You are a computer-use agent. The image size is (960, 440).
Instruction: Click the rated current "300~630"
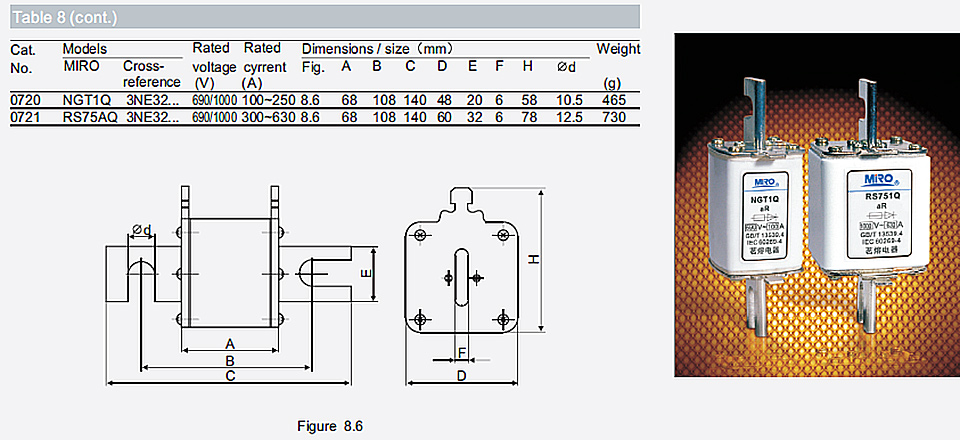[269, 117]
